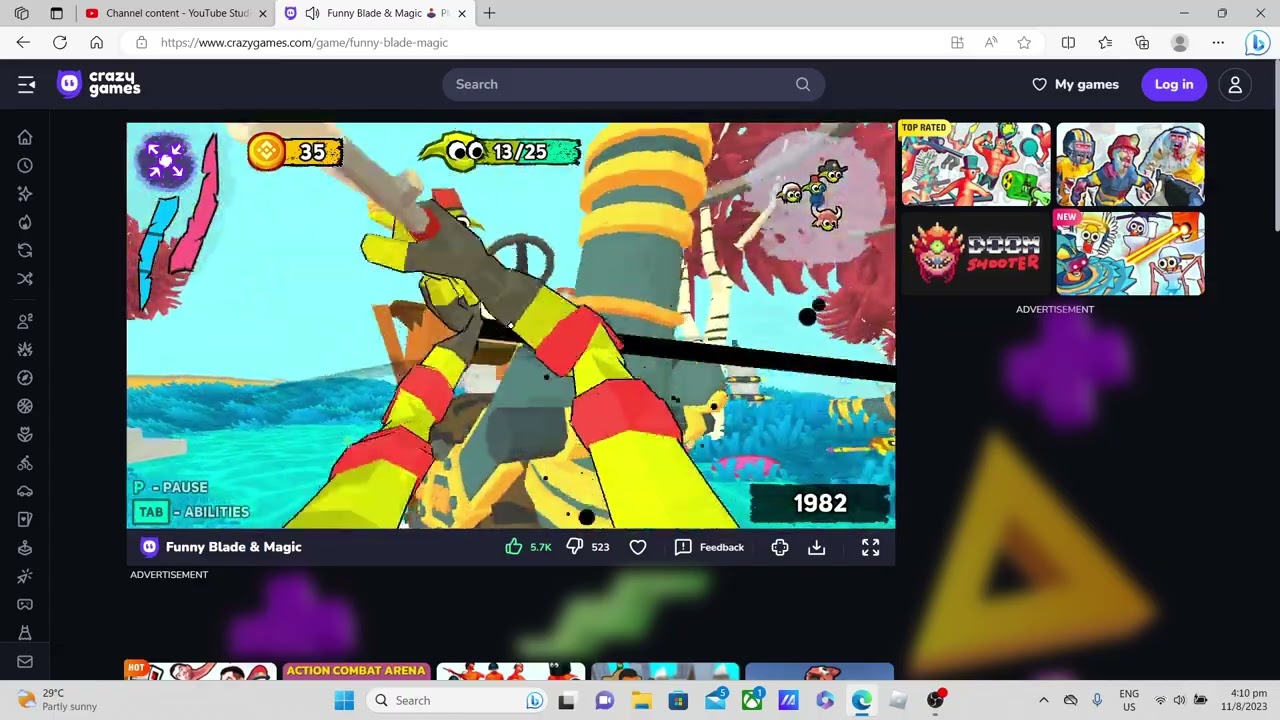
Task: Favorite this page with star icon
Action: [x=1024, y=42]
